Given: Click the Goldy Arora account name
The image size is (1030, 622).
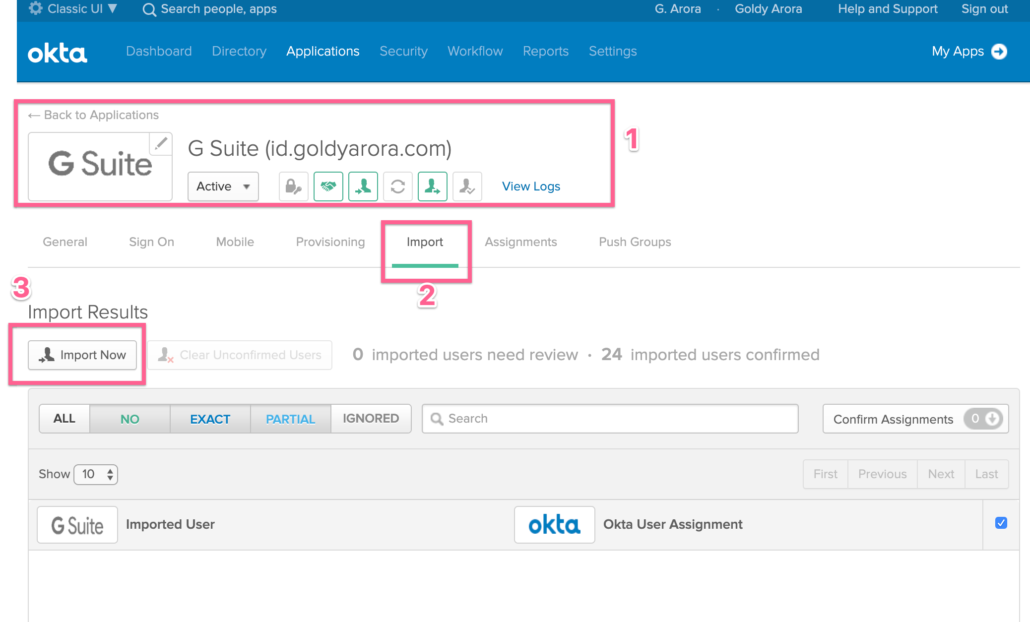Looking at the screenshot, I should click(768, 9).
